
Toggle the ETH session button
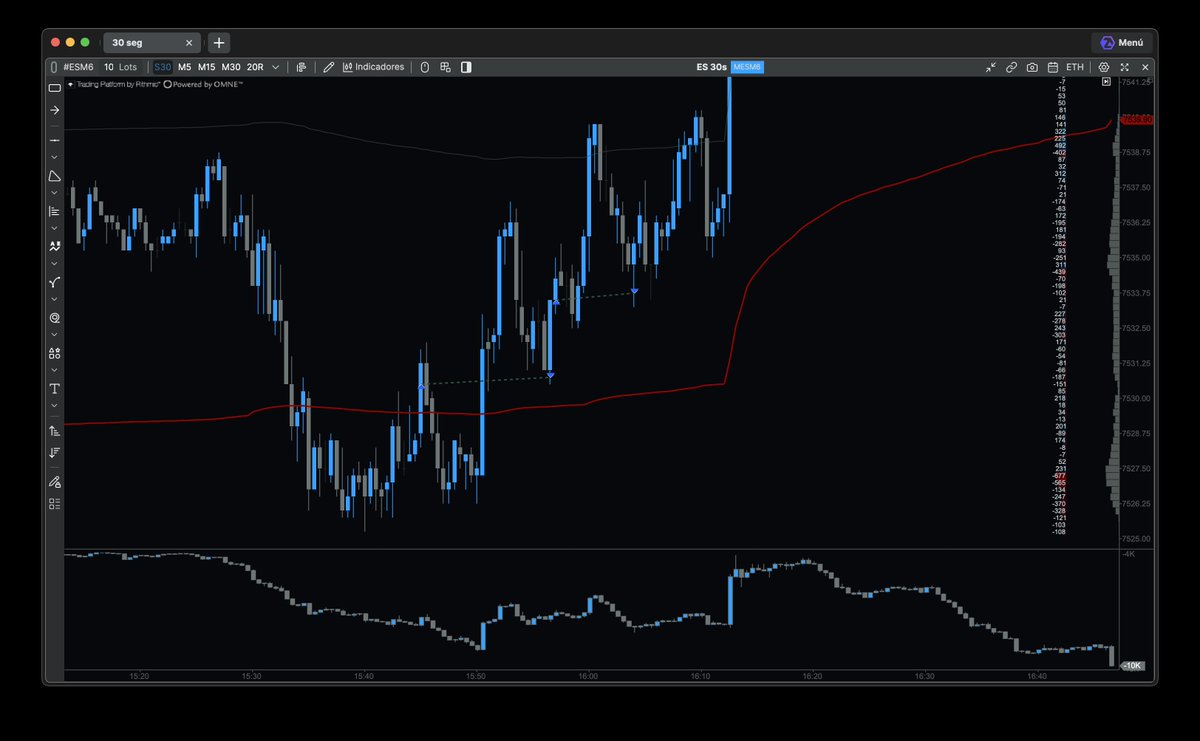(1076, 67)
